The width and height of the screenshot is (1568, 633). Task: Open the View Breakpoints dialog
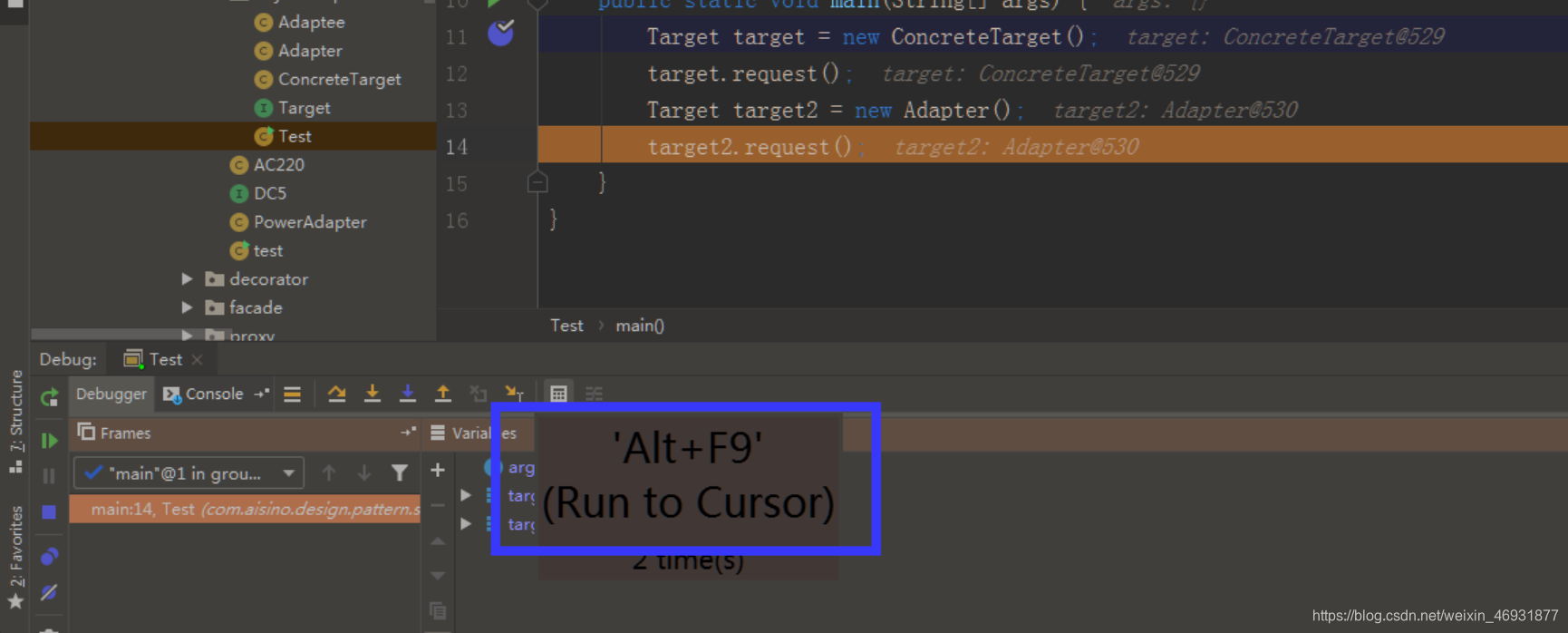pyautogui.click(x=50, y=556)
